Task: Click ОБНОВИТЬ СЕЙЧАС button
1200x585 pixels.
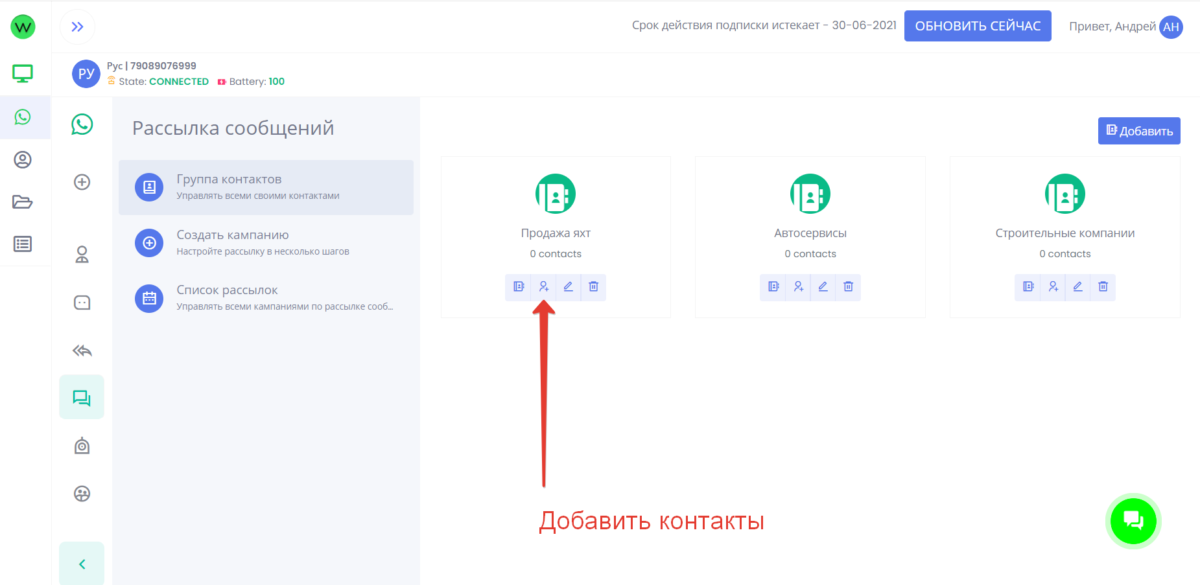Action: (x=978, y=26)
